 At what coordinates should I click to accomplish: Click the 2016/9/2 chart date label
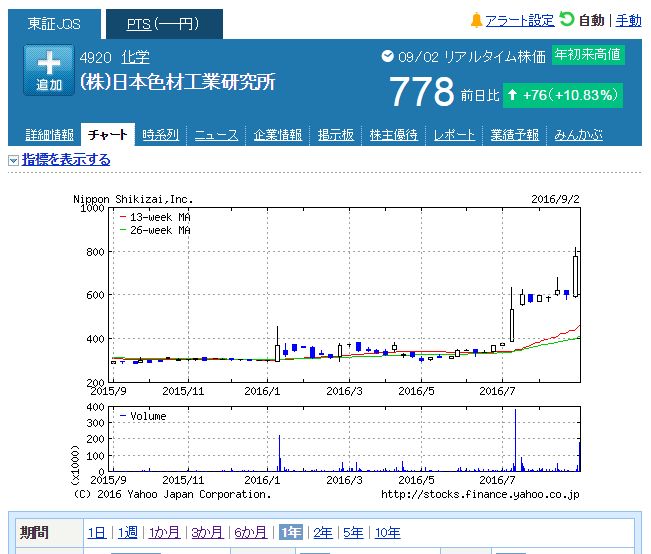tap(555, 199)
